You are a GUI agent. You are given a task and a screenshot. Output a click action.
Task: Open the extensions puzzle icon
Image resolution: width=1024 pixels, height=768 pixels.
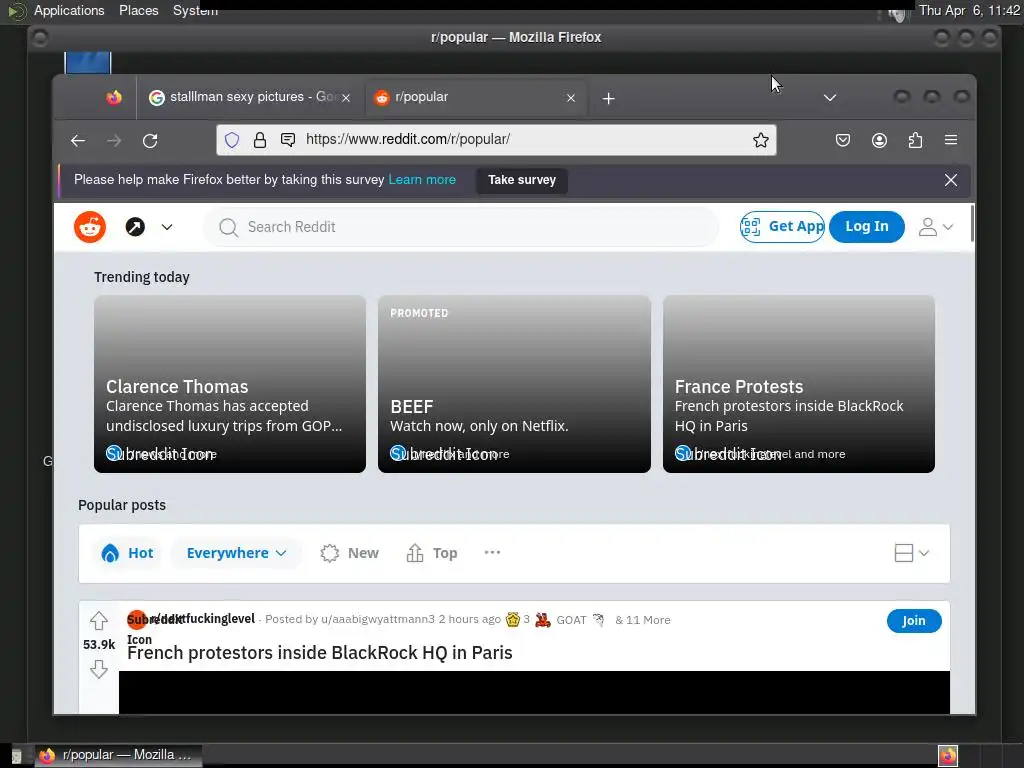[x=915, y=140]
